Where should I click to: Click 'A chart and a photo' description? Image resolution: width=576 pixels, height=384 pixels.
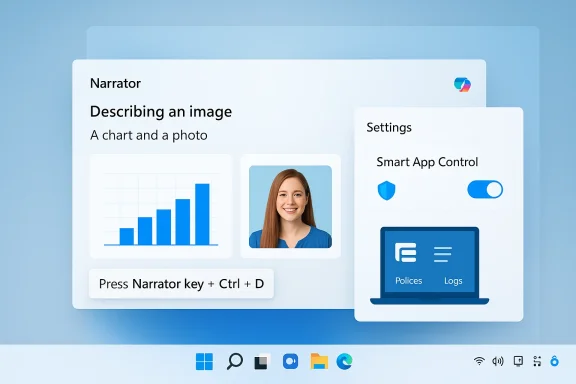click(x=149, y=135)
